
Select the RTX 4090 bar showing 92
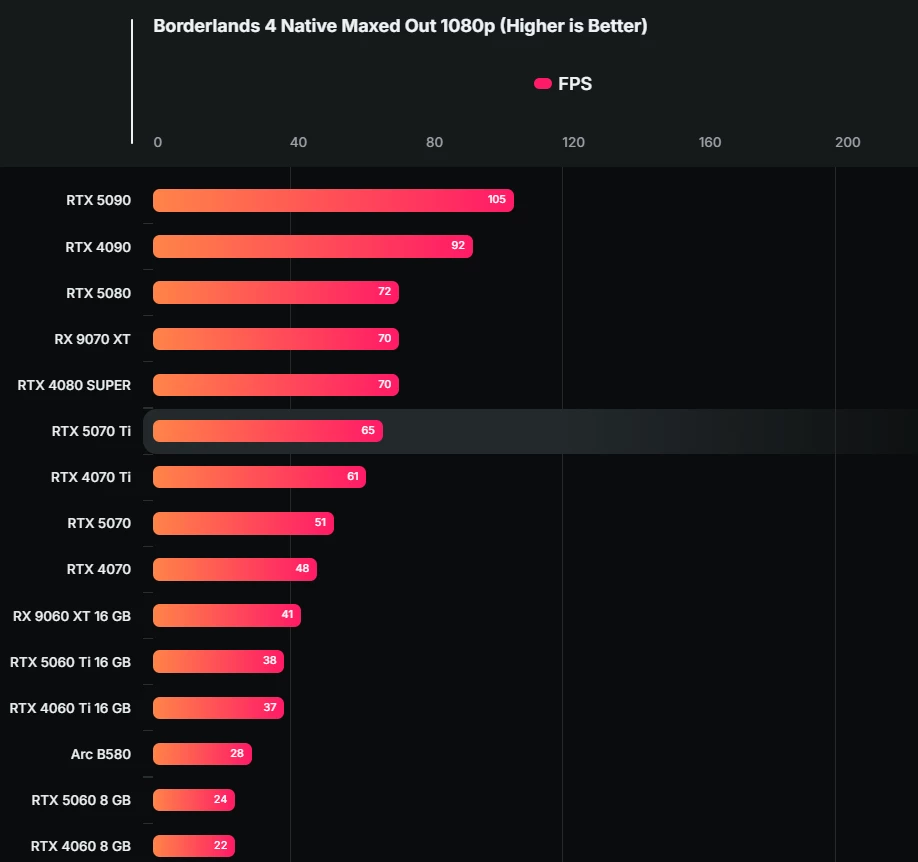click(x=313, y=247)
